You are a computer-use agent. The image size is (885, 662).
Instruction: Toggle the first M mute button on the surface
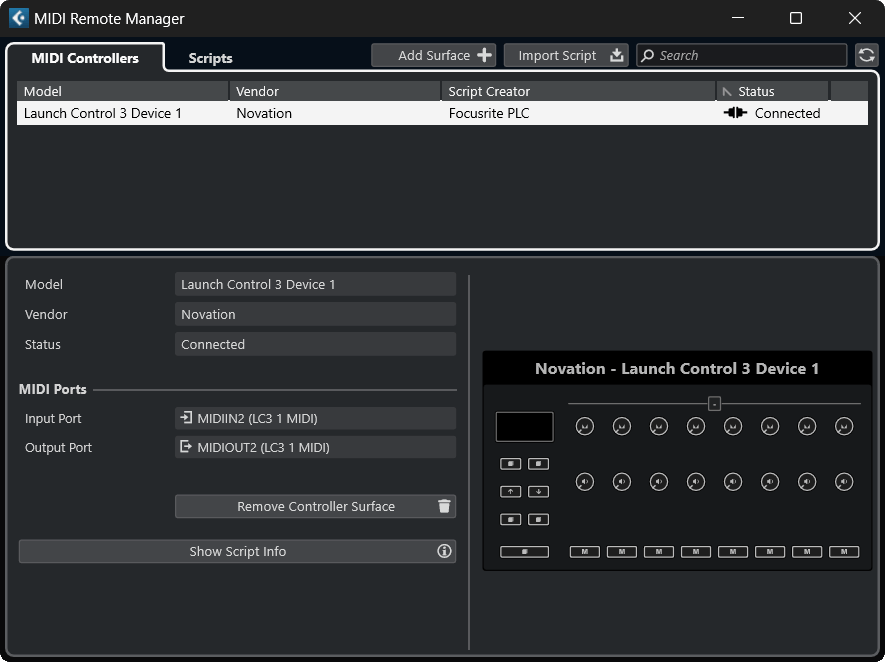tap(585, 552)
